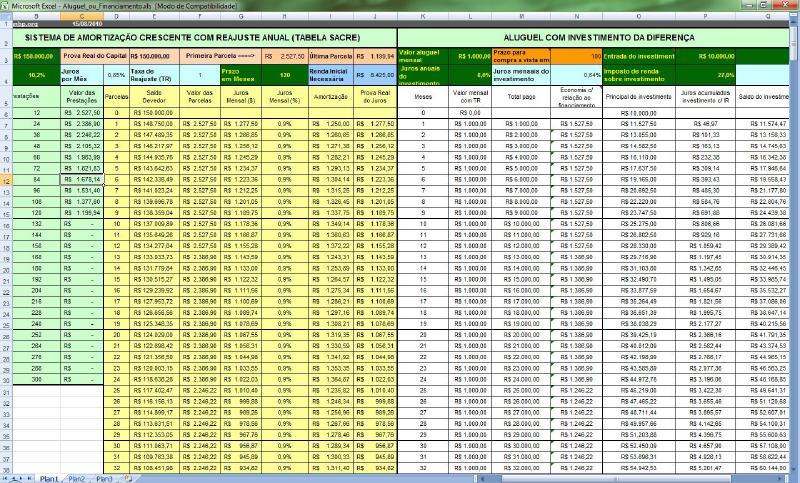Select the 'R$ 10.000,00' entrada value in row 3
The width and height of the screenshot is (800, 483).
[705, 56]
